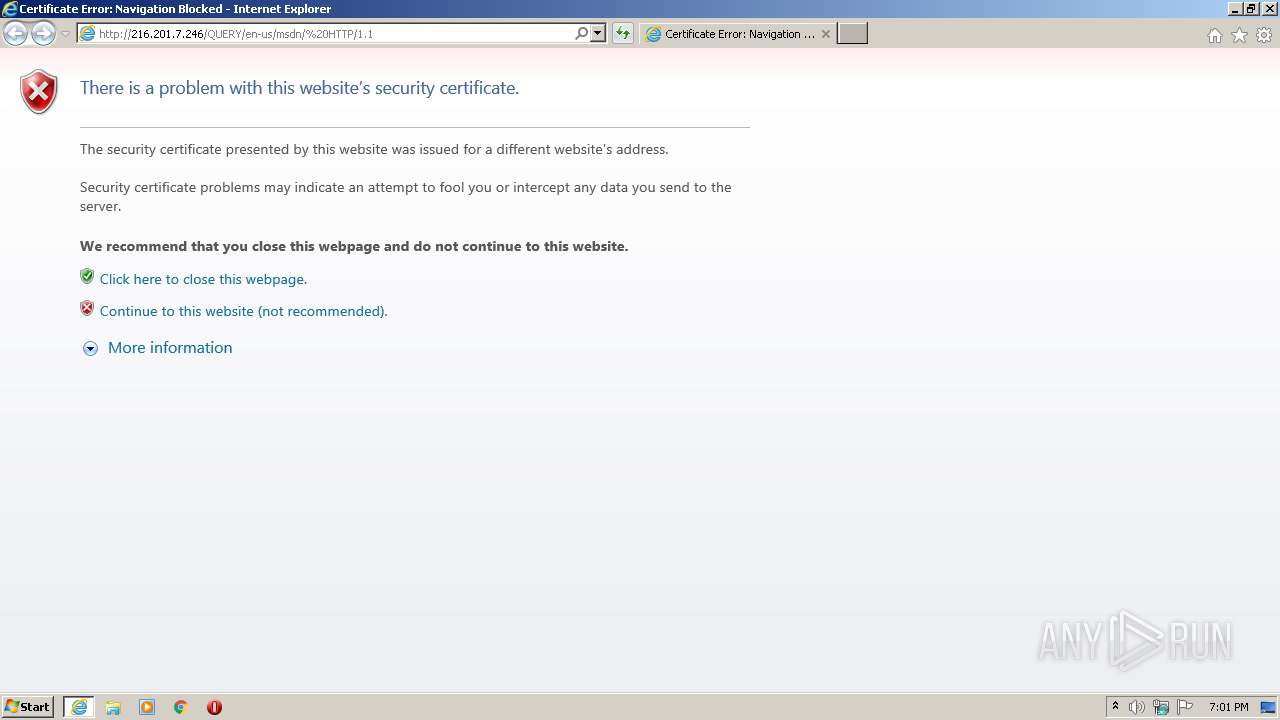Click green shield icon next to close webpage

pyautogui.click(x=87, y=277)
